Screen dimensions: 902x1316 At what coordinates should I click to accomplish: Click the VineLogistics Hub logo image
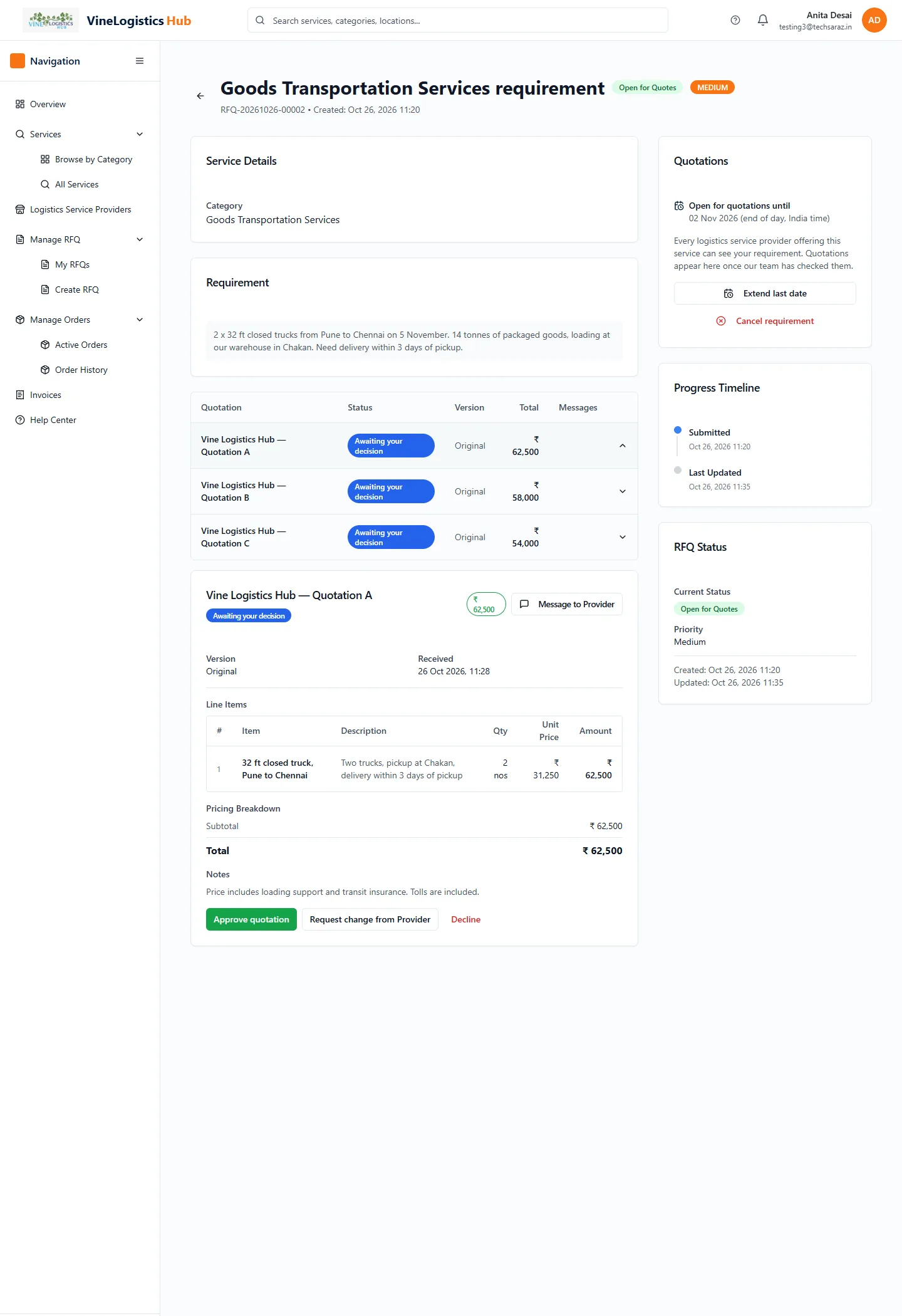tap(51, 20)
